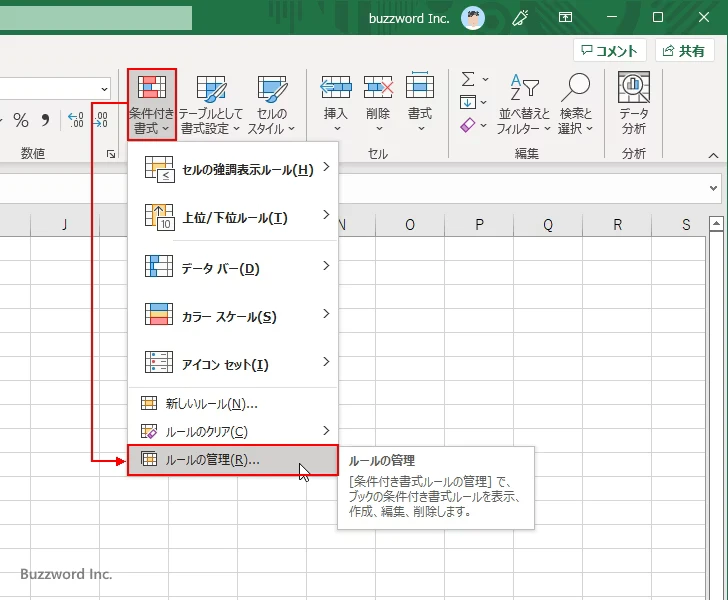728x600 pixels.
Task: Click the Share (共有) button
Action: pyautogui.click(x=684, y=51)
